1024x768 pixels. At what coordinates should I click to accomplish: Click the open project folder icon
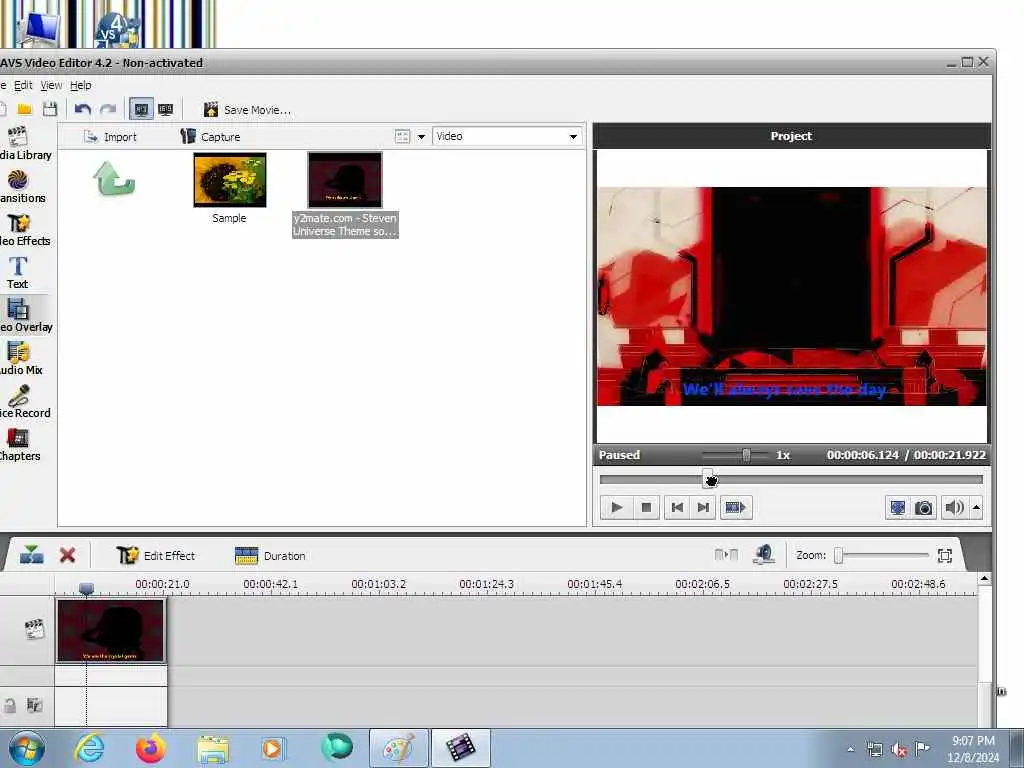25,109
